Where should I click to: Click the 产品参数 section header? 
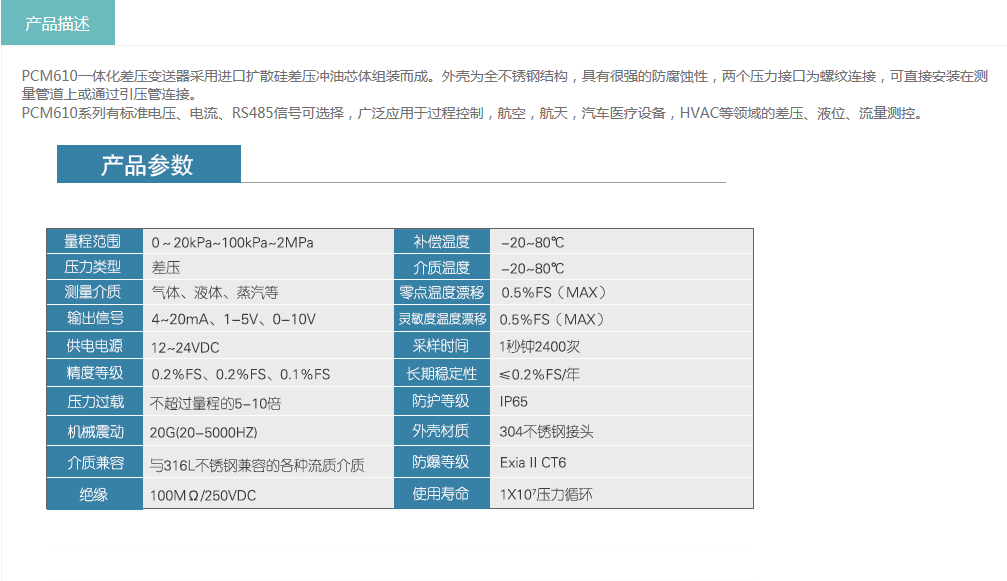pyautogui.click(x=148, y=164)
